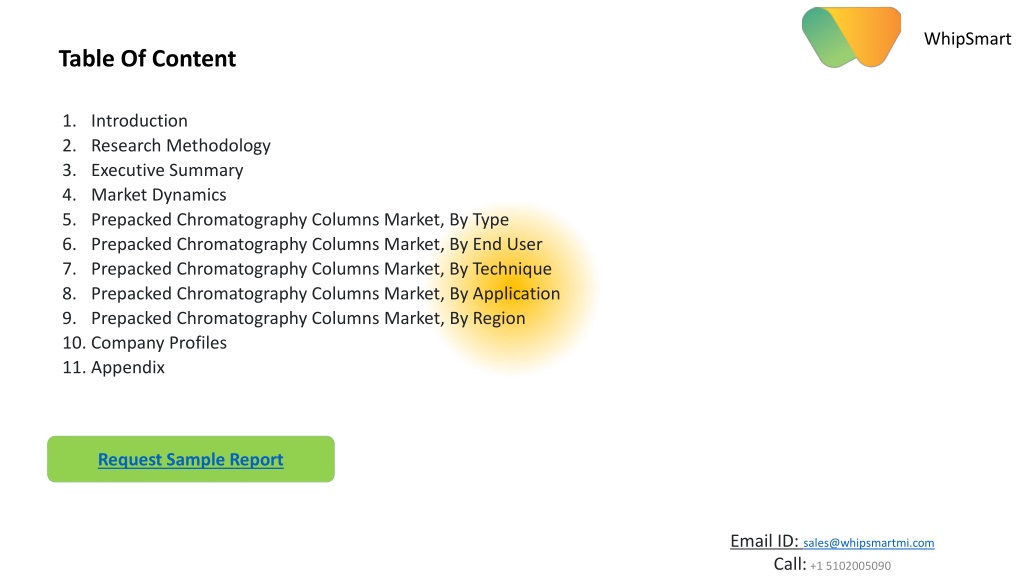Click the Introduction list item
Image resolution: width=1024 pixels, height=576 pixels.
click(139, 121)
